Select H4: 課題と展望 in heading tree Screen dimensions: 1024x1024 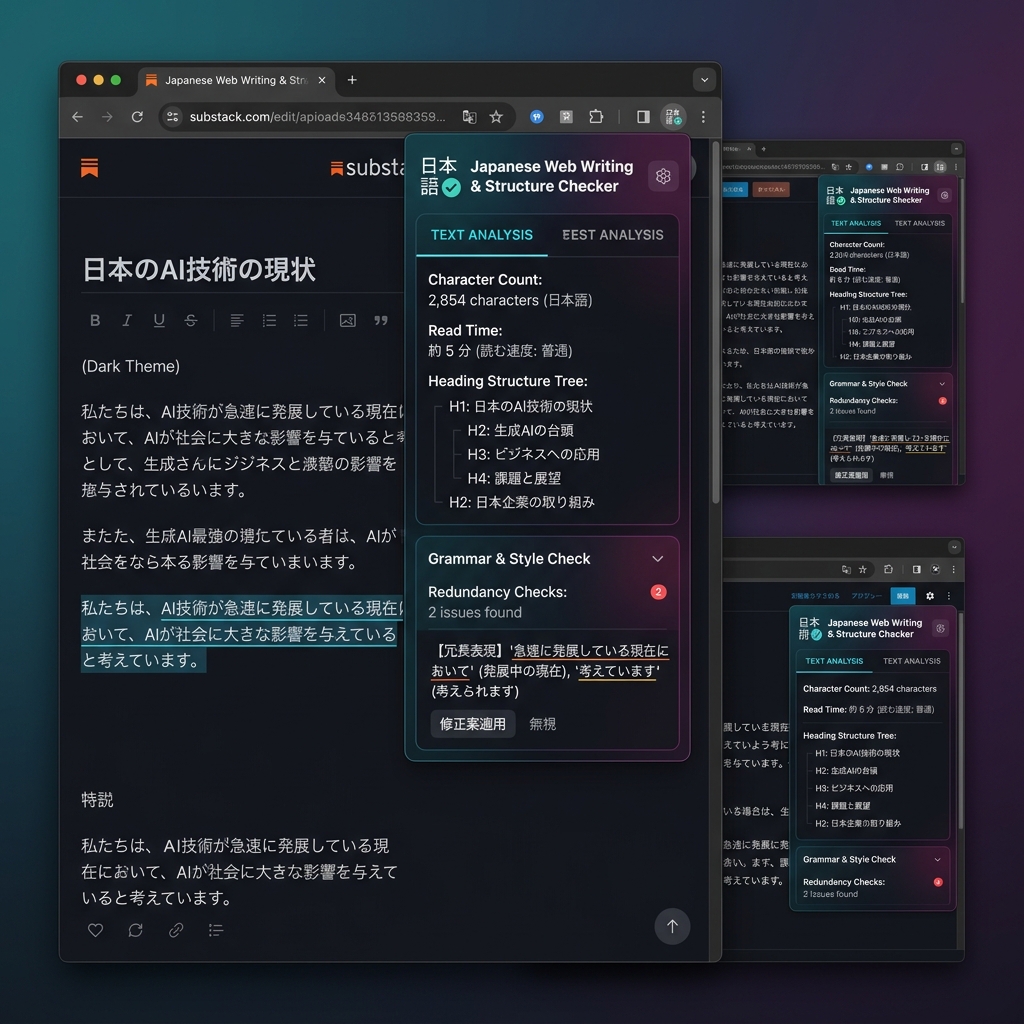[x=513, y=478]
